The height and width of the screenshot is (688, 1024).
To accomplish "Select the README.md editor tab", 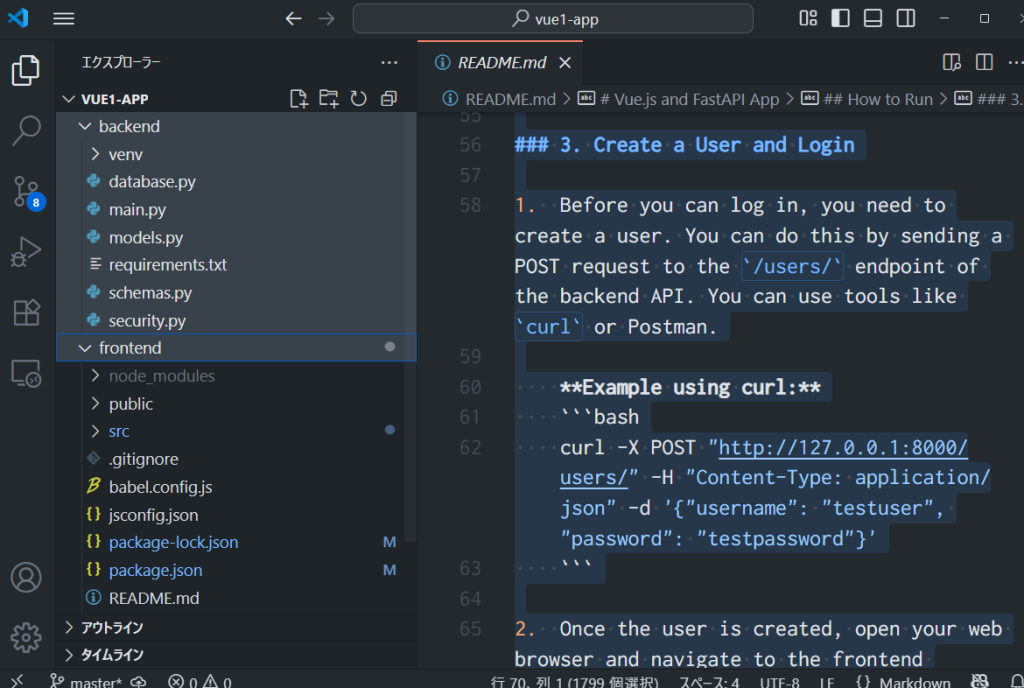I will [500, 63].
